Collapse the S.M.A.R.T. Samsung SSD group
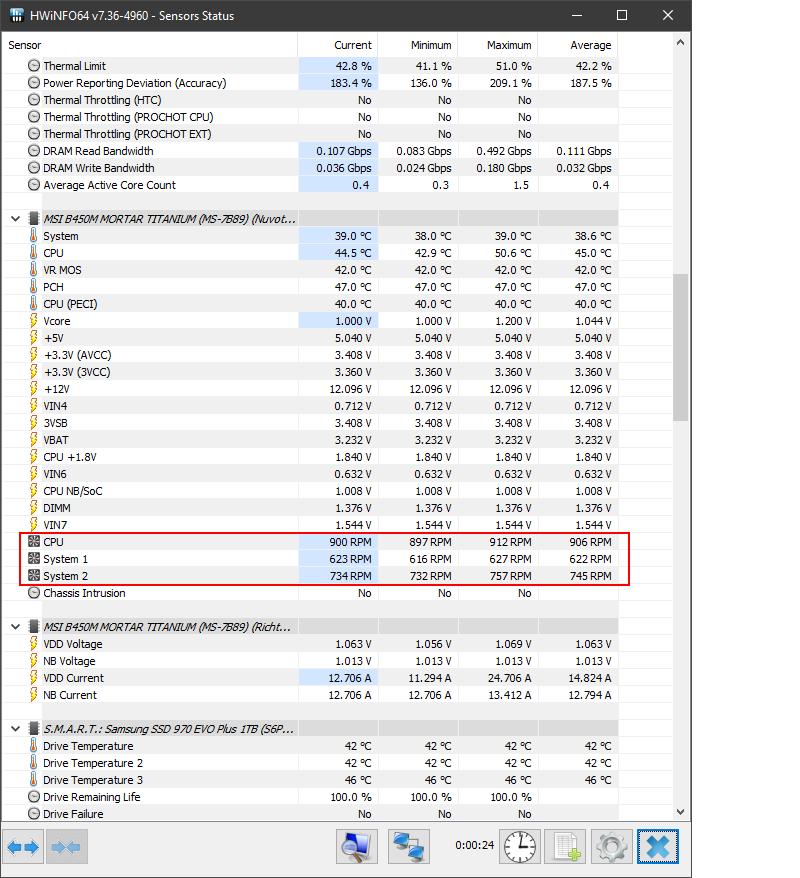Image resolution: width=800 pixels, height=878 pixels. pyautogui.click(x=15, y=729)
